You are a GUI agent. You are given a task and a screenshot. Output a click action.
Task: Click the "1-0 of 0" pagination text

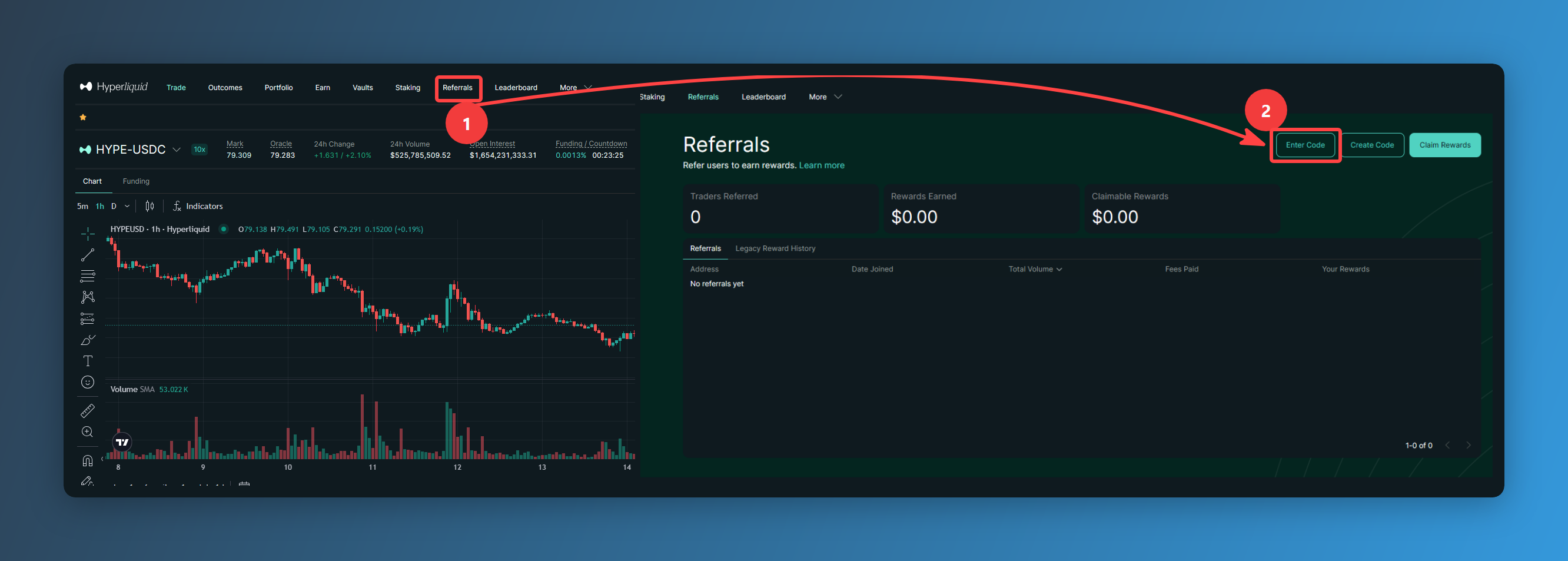coord(1418,446)
